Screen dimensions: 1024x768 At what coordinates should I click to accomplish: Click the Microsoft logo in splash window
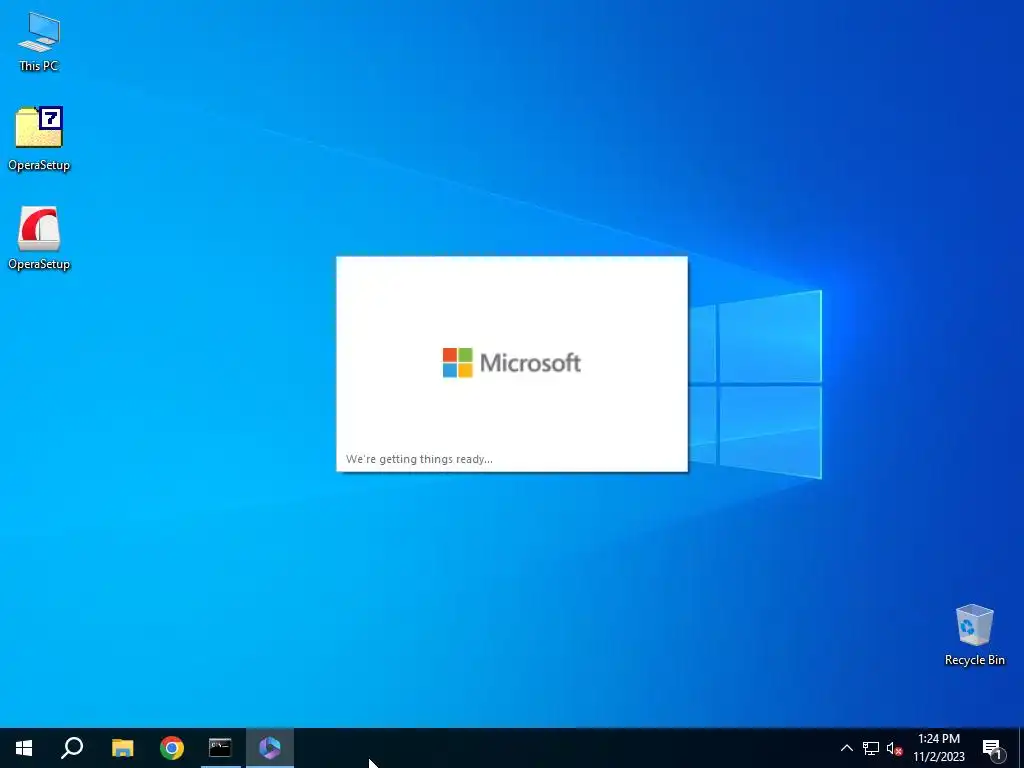point(511,362)
